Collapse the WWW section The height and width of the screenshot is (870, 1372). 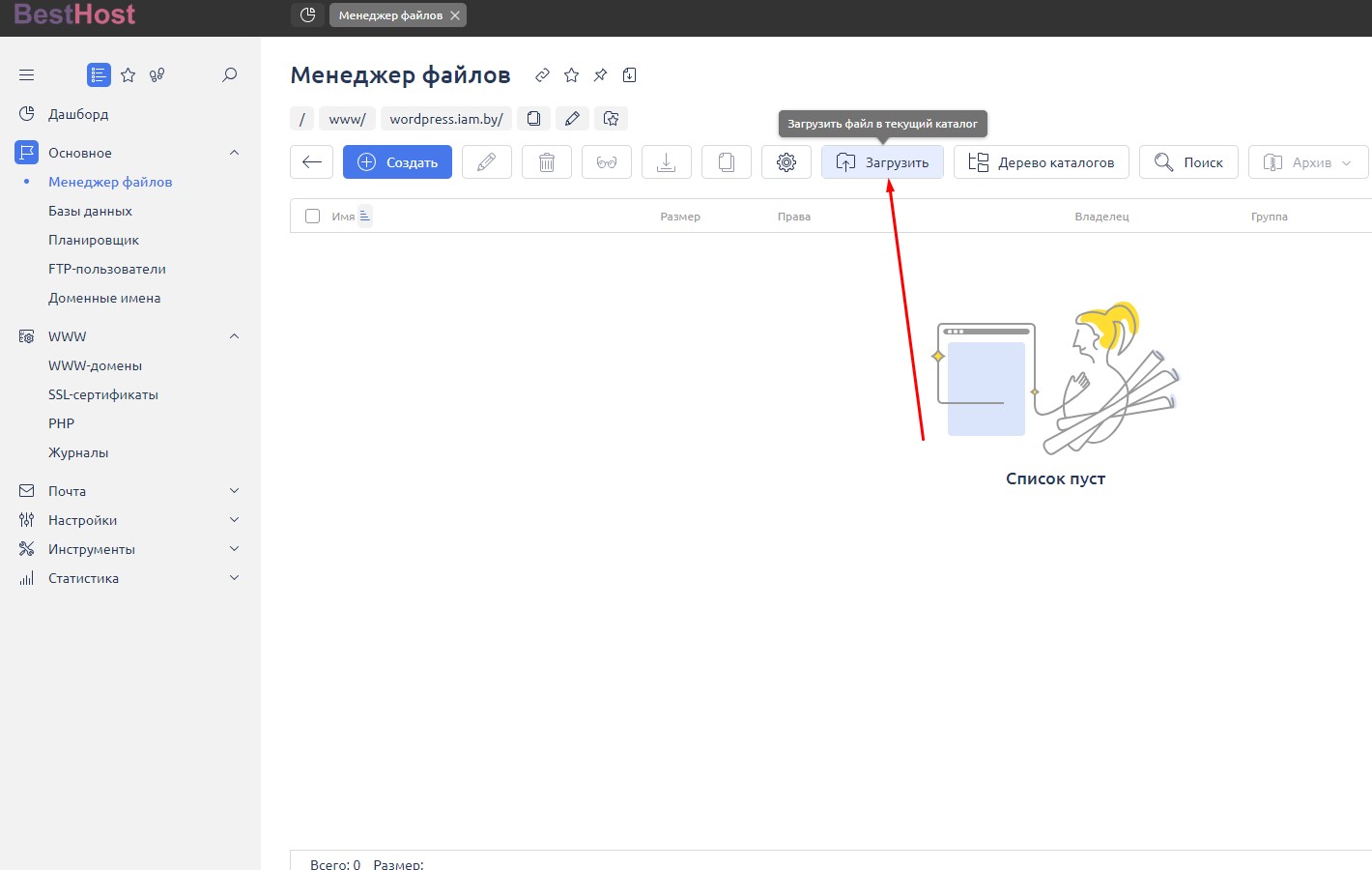click(x=234, y=336)
